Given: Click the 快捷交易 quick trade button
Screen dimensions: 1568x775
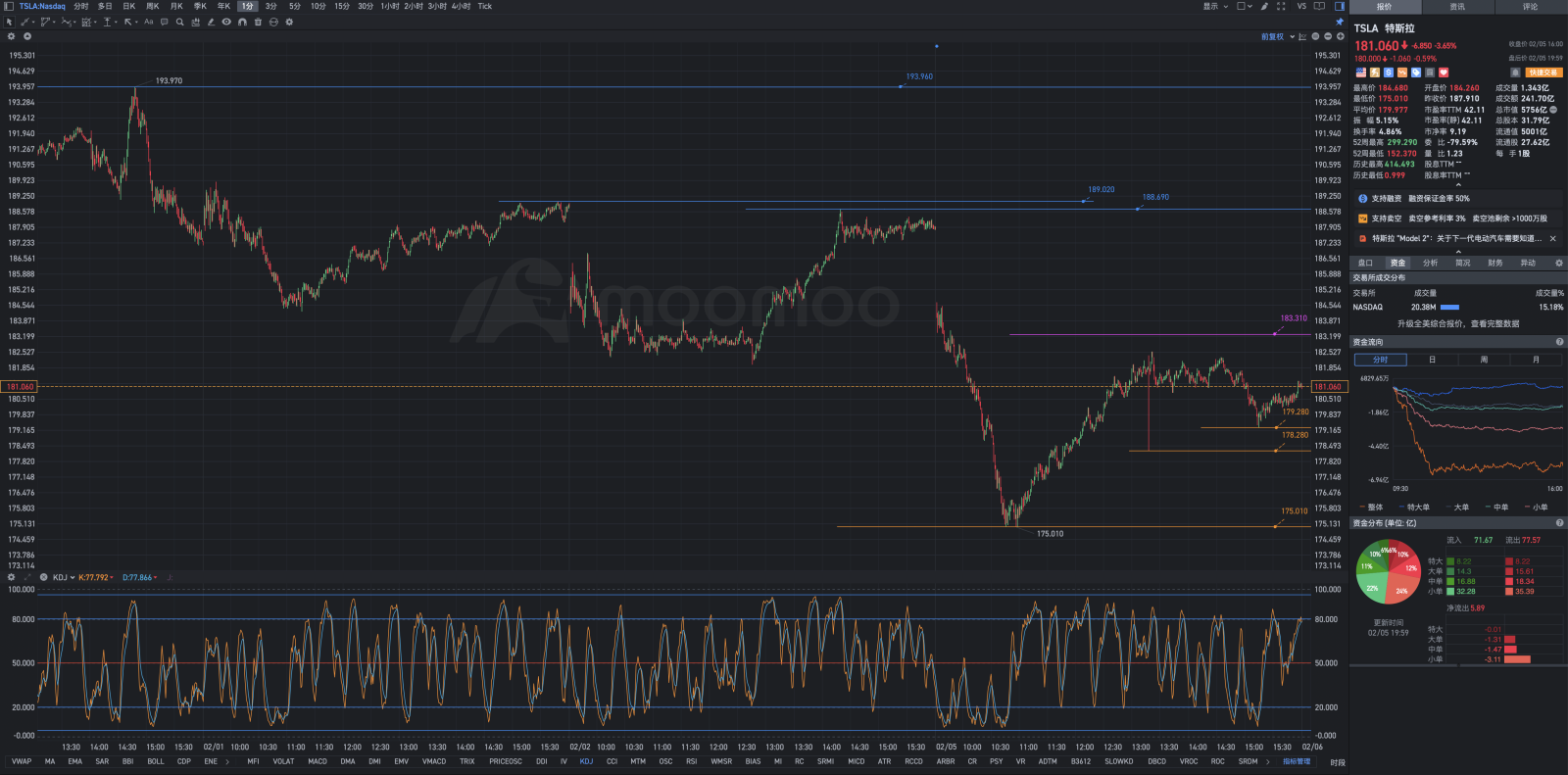Looking at the screenshot, I should [x=1543, y=73].
